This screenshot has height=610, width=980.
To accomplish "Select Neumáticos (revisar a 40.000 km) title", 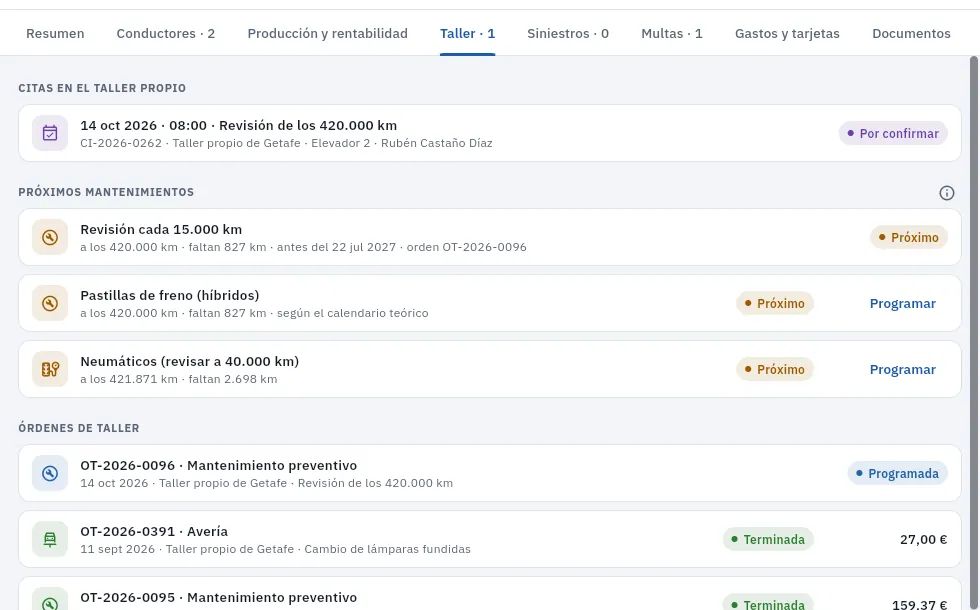I will 190,361.
